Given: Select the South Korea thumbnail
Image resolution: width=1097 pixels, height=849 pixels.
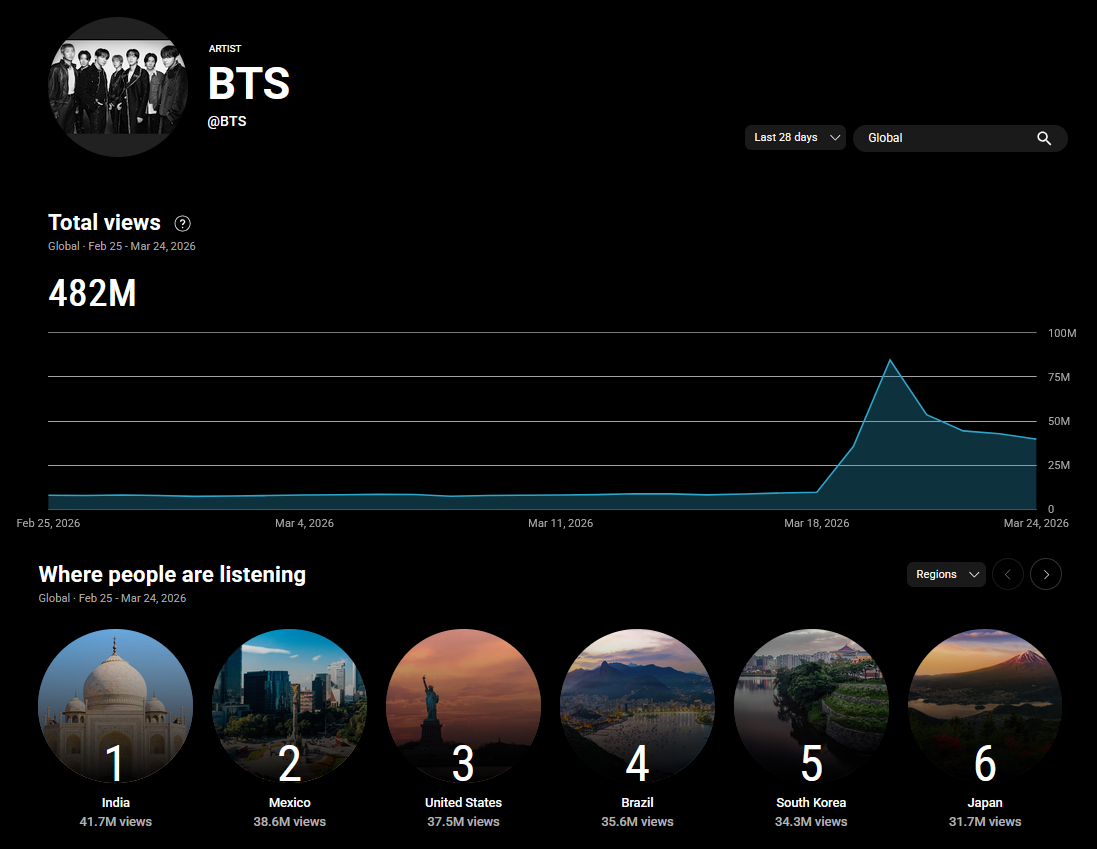Looking at the screenshot, I should tap(811, 706).
